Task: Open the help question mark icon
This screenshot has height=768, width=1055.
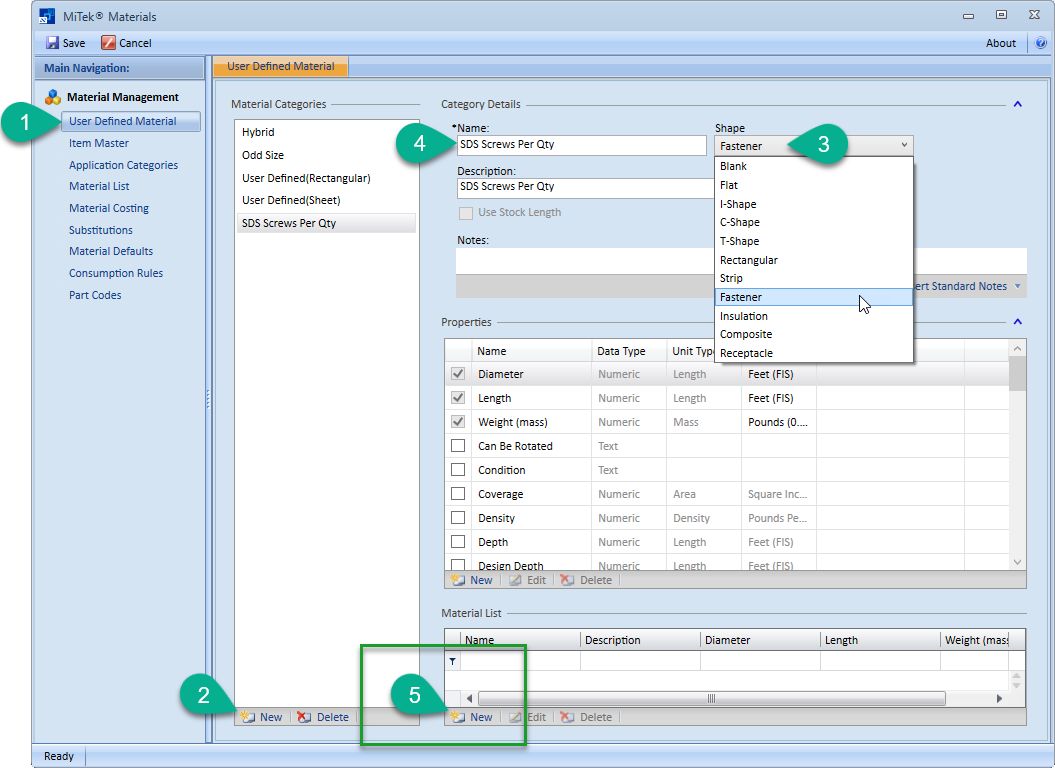Action: point(1040,43)
